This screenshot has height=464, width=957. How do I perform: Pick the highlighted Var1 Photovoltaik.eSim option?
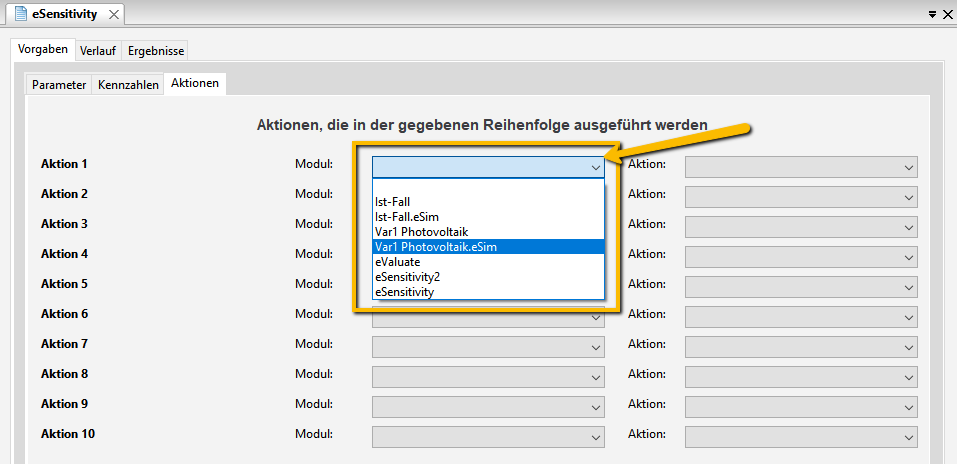488,246
